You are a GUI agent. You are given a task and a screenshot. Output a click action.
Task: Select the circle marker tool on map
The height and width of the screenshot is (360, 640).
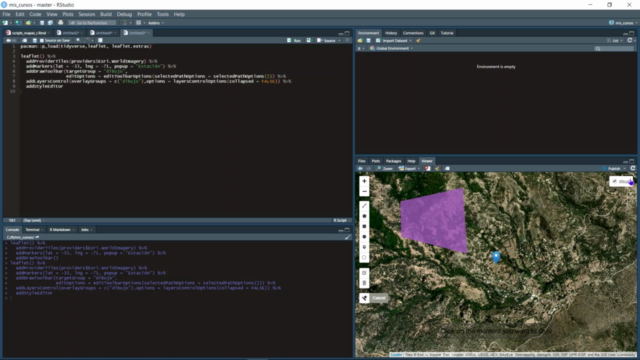tap(364, 257)
